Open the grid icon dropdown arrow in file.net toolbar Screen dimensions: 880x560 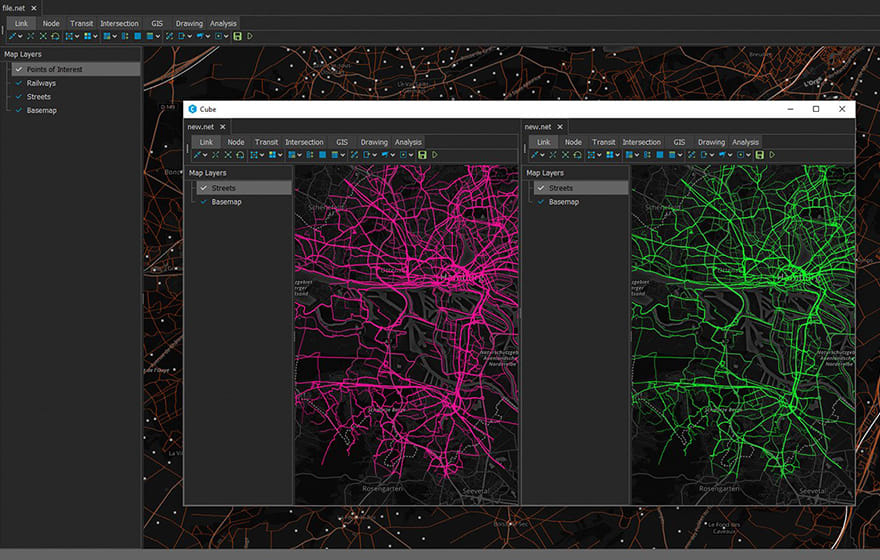click(x=95, y=36)
